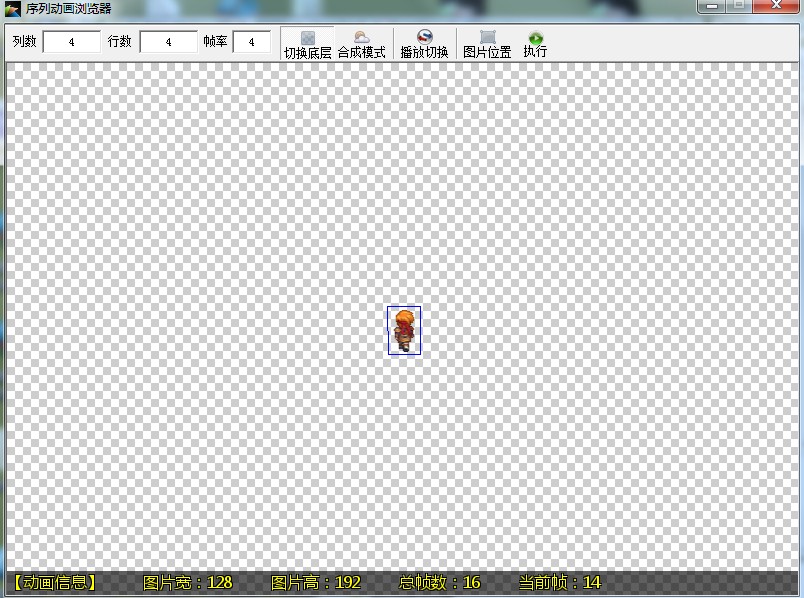Click the 总帧数：16 status text

pyautogui.click(x=439, y=583)
